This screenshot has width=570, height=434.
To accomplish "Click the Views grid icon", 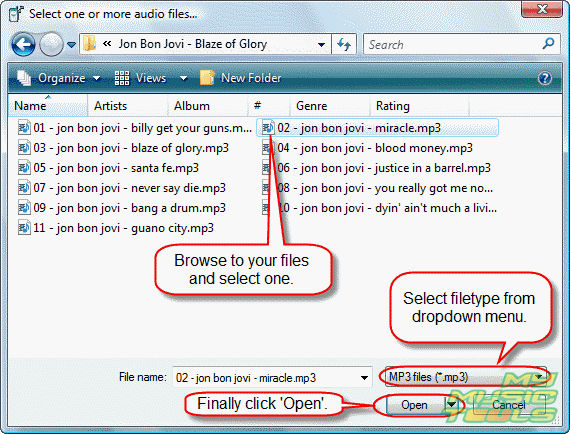I will [x=122, y=78].
